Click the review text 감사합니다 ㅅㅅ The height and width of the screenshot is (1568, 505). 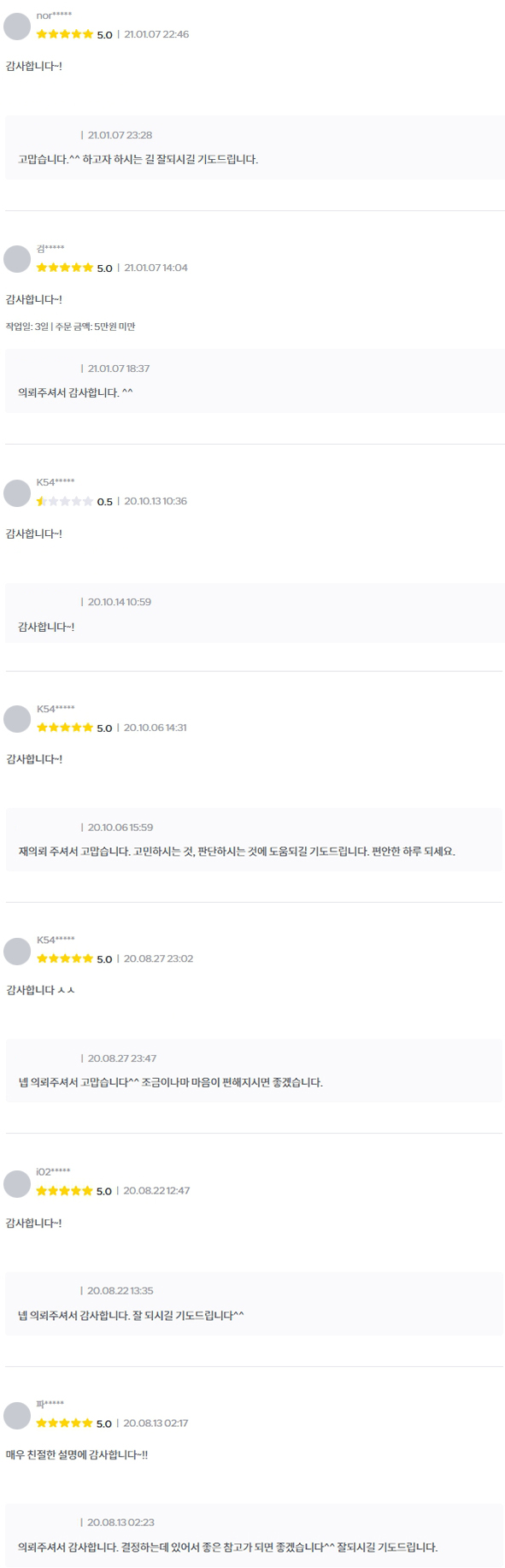coord(40,990)
